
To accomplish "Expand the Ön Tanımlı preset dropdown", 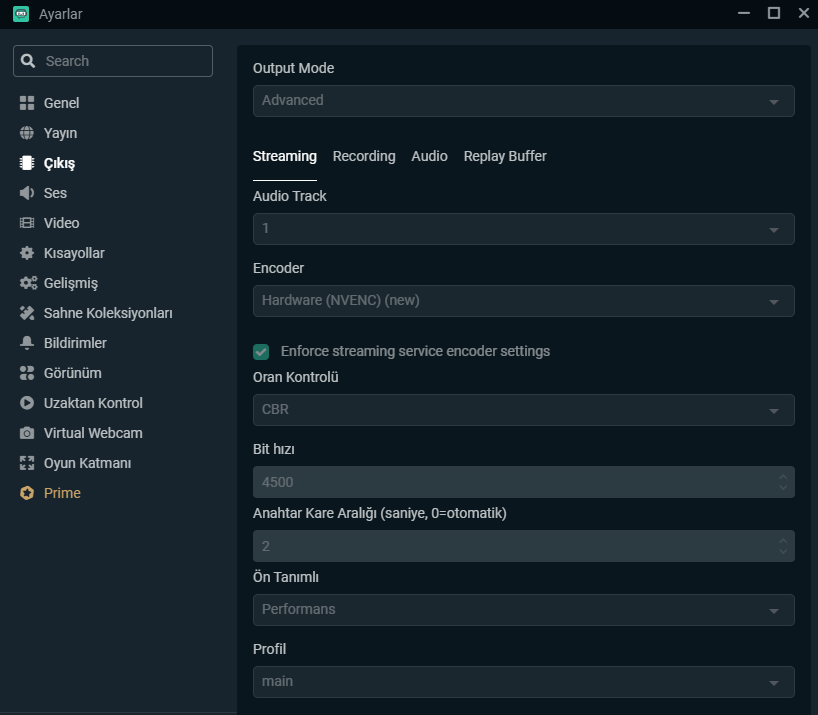I will (524, 610).
